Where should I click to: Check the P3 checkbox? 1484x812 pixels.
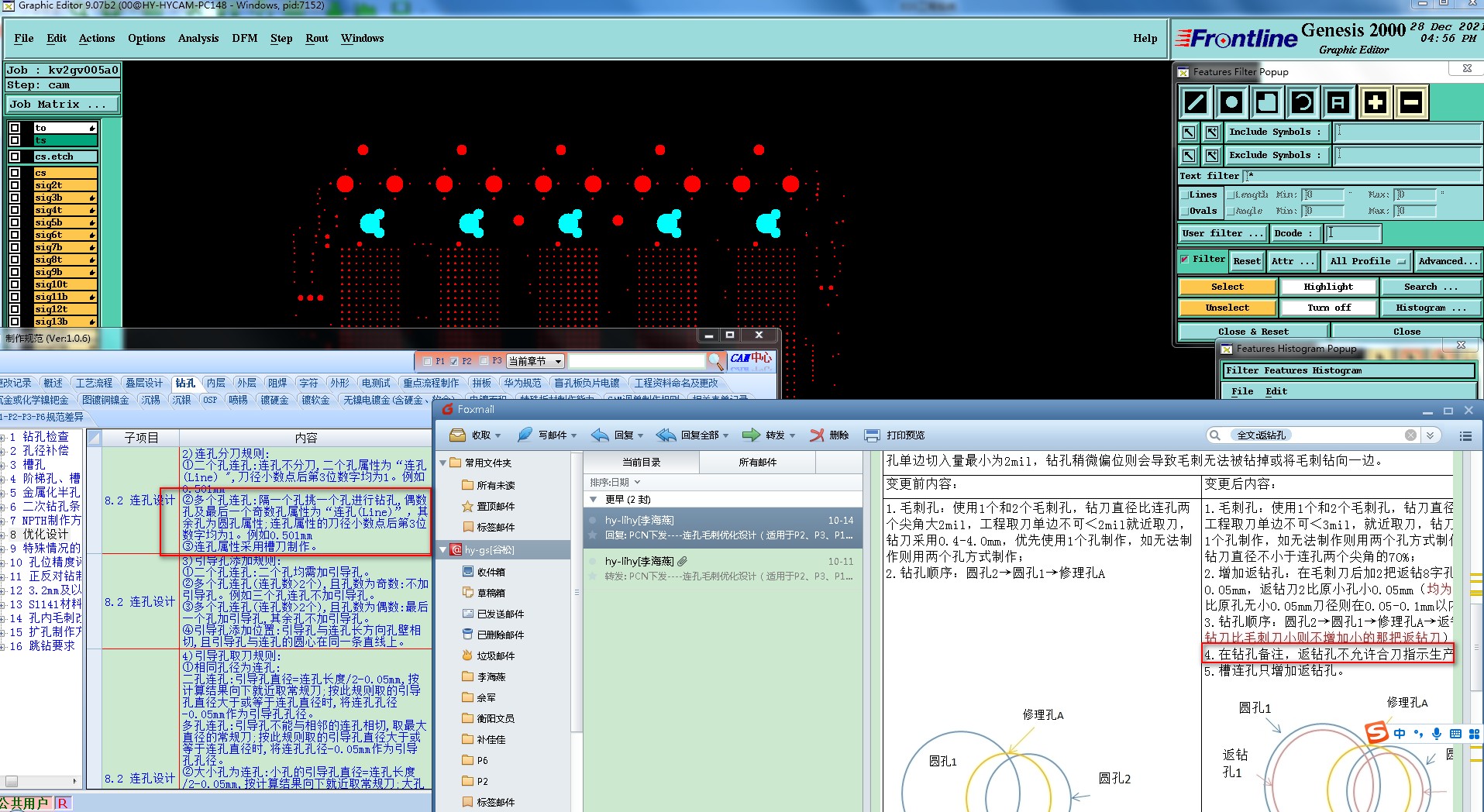point(484,361)
